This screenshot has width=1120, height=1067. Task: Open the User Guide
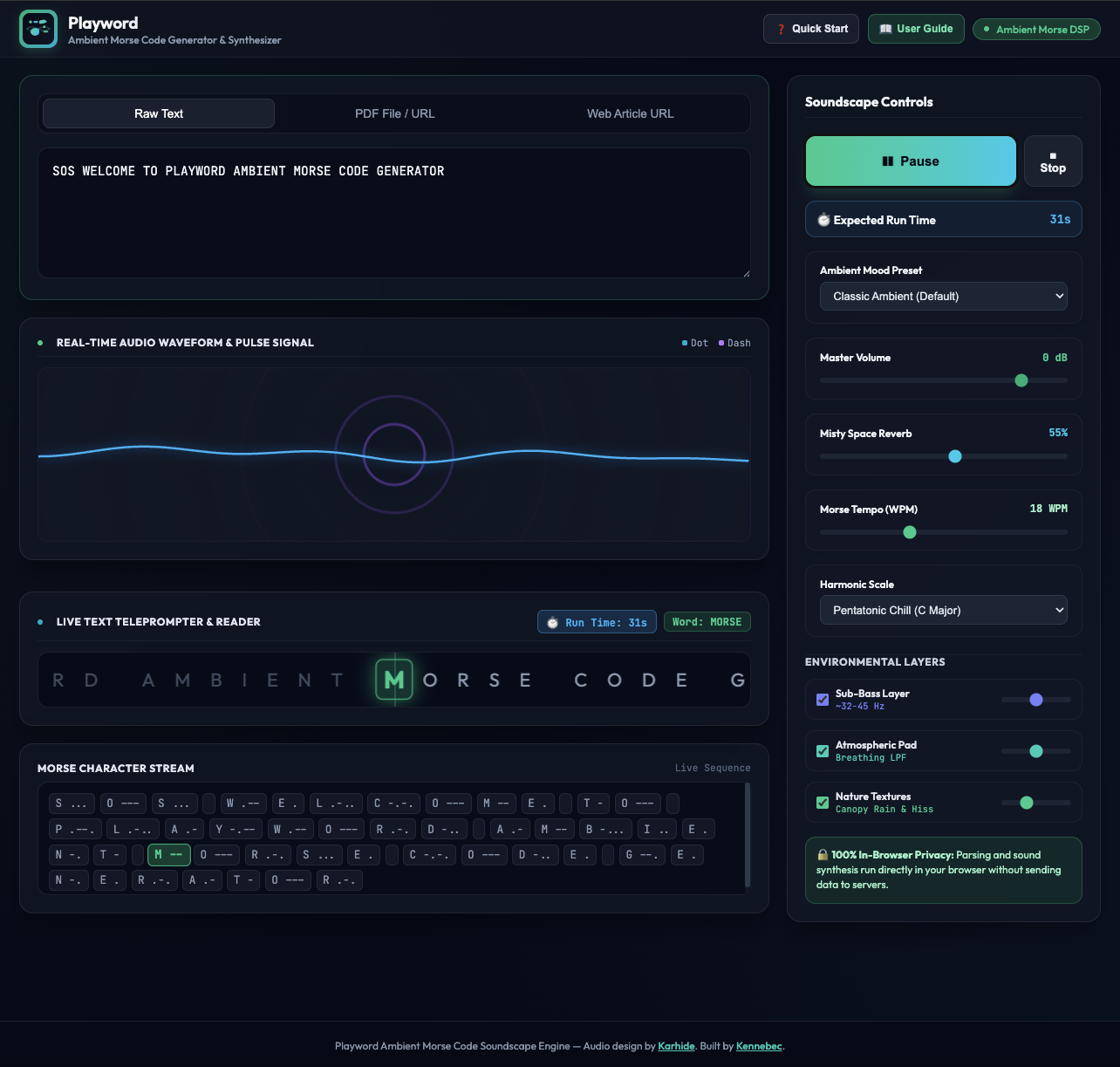tap(916, 29)
